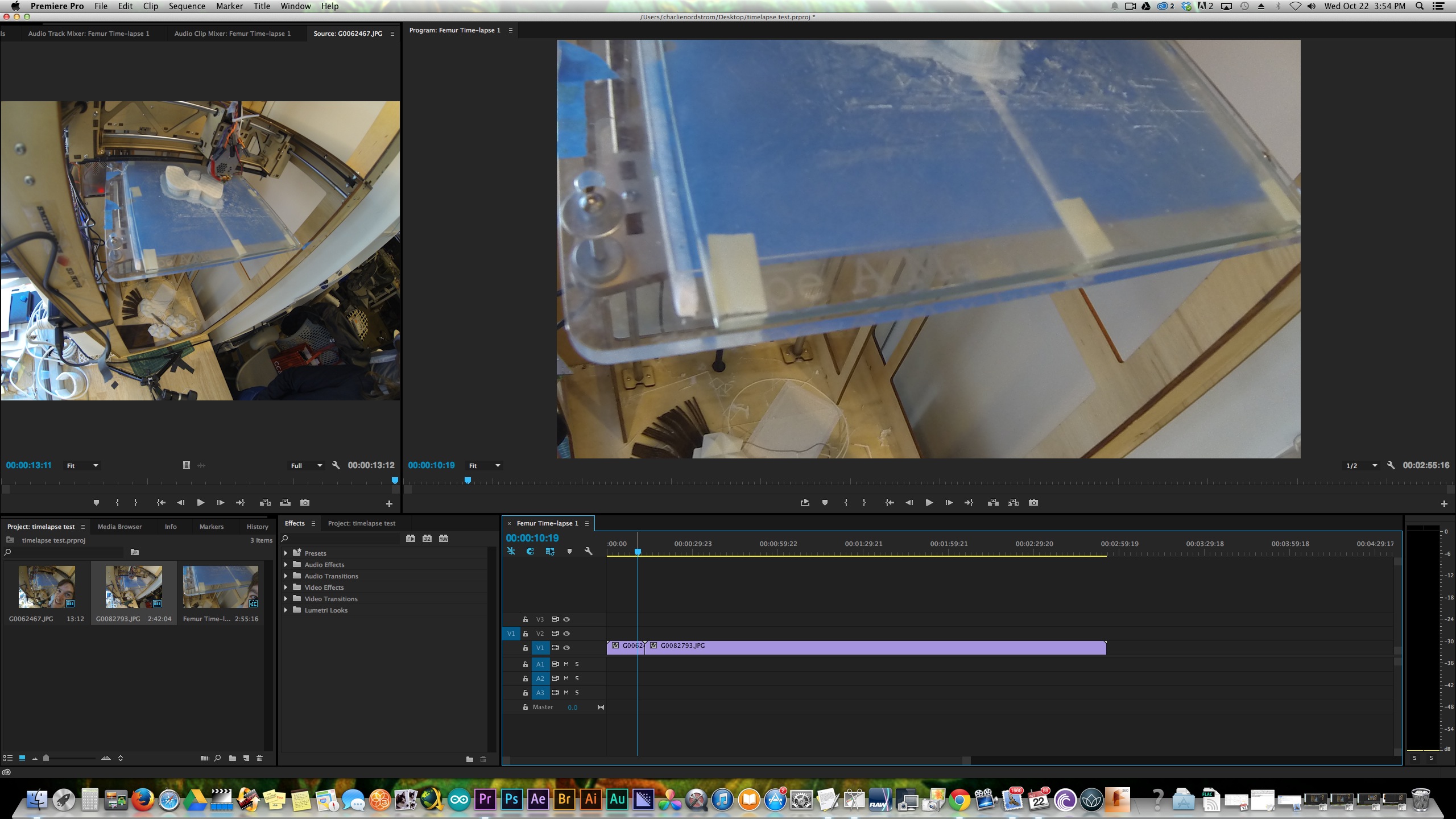The height and width of the screenshot is (819, 1456).
Task: Open Program monitor 1/2 resolution dropdown
Action: click(1362, 466)
